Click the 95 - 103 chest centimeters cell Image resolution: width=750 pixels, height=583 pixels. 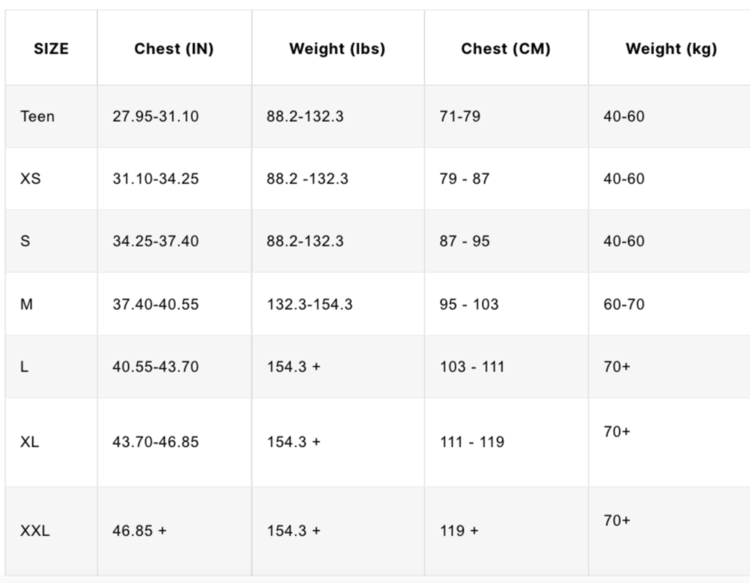(x=469, y=304)
